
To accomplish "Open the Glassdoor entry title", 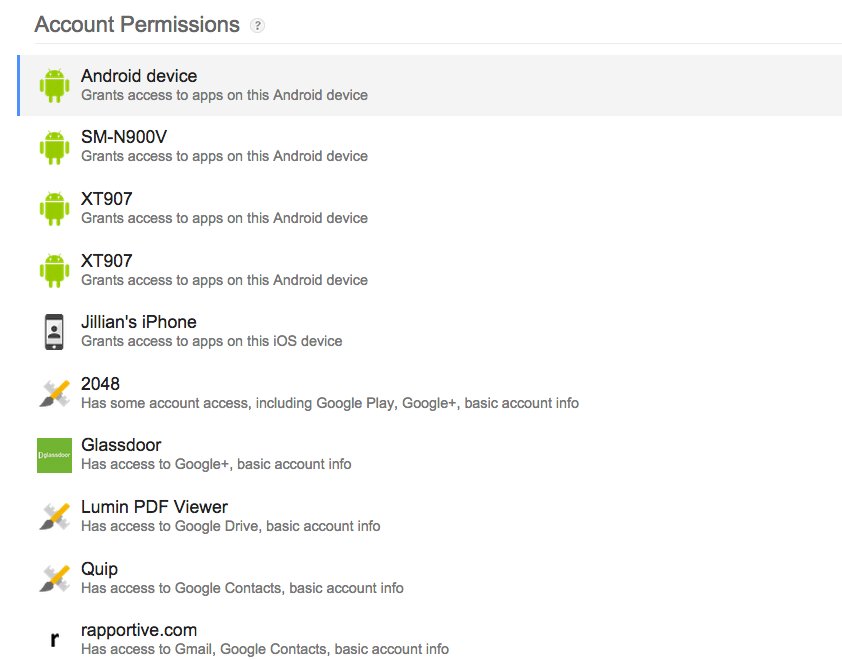I will pos(121,445).
